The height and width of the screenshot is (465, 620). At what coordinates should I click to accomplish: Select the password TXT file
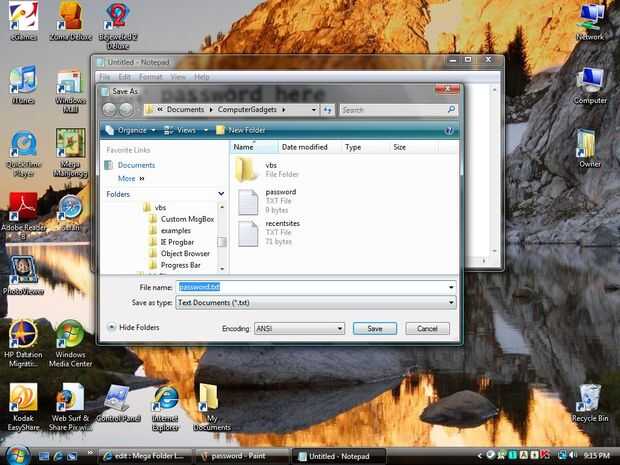[x=267, y=201]
